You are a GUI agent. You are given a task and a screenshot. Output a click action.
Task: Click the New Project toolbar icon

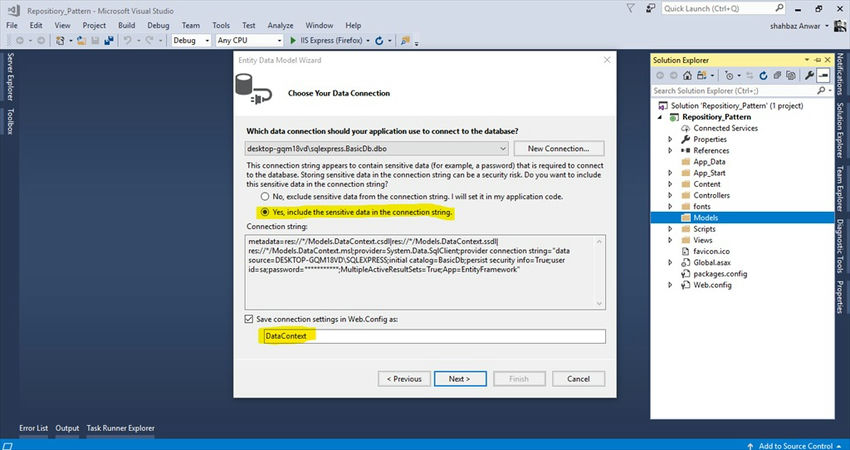[x=60, y=41]
